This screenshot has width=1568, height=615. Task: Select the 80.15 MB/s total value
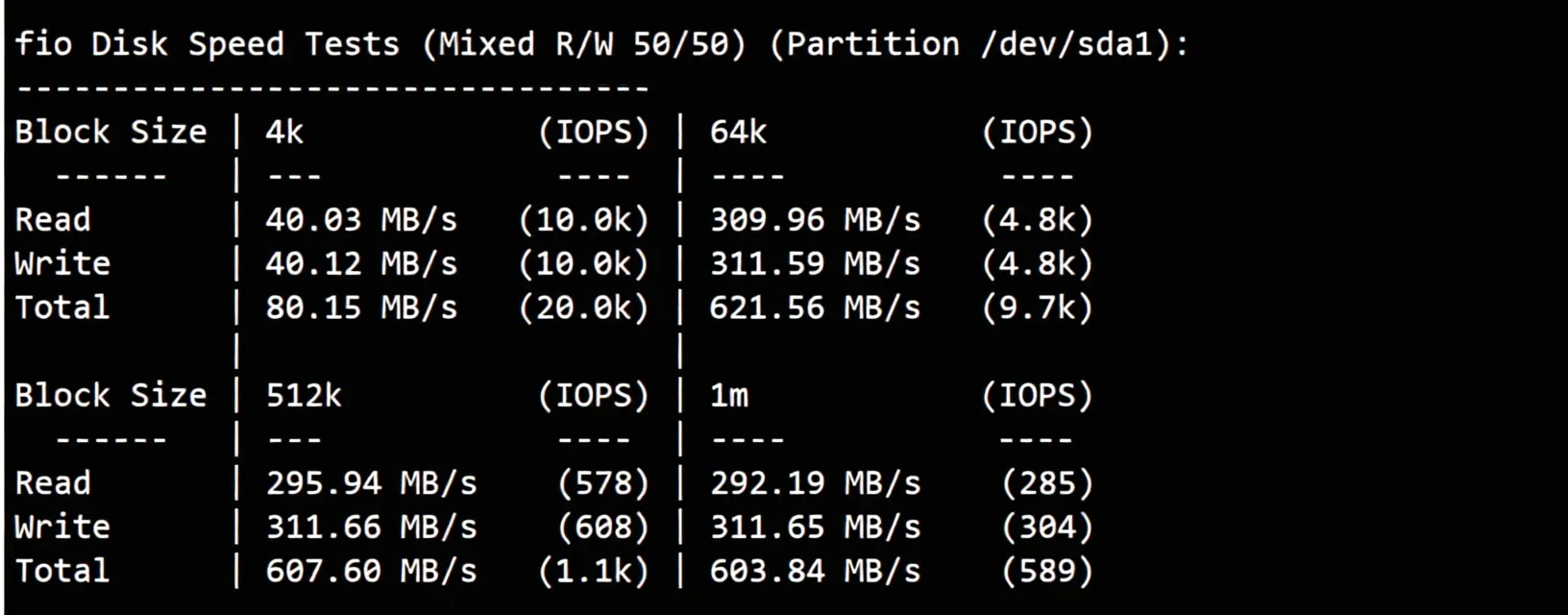click(361, 307)
